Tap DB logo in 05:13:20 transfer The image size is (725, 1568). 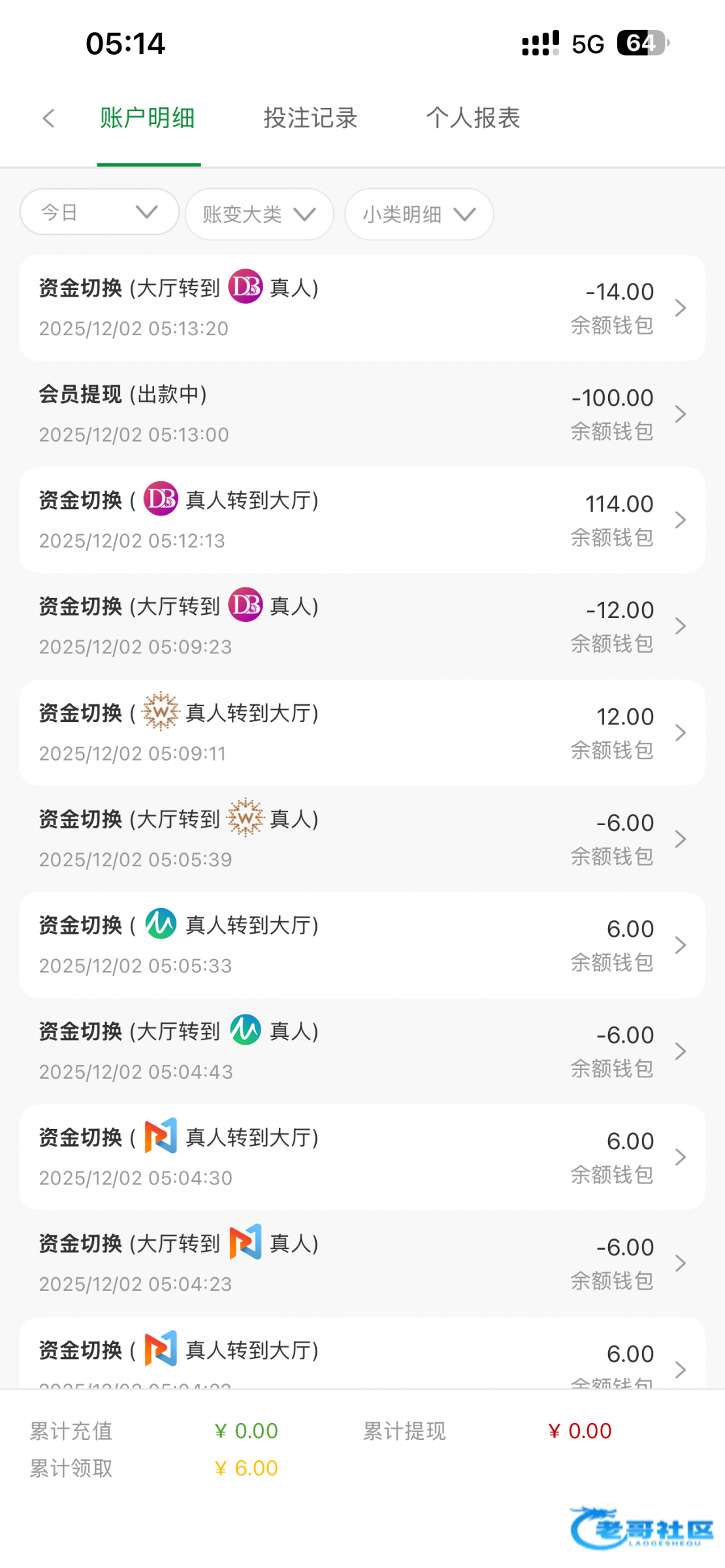point(245,287)
